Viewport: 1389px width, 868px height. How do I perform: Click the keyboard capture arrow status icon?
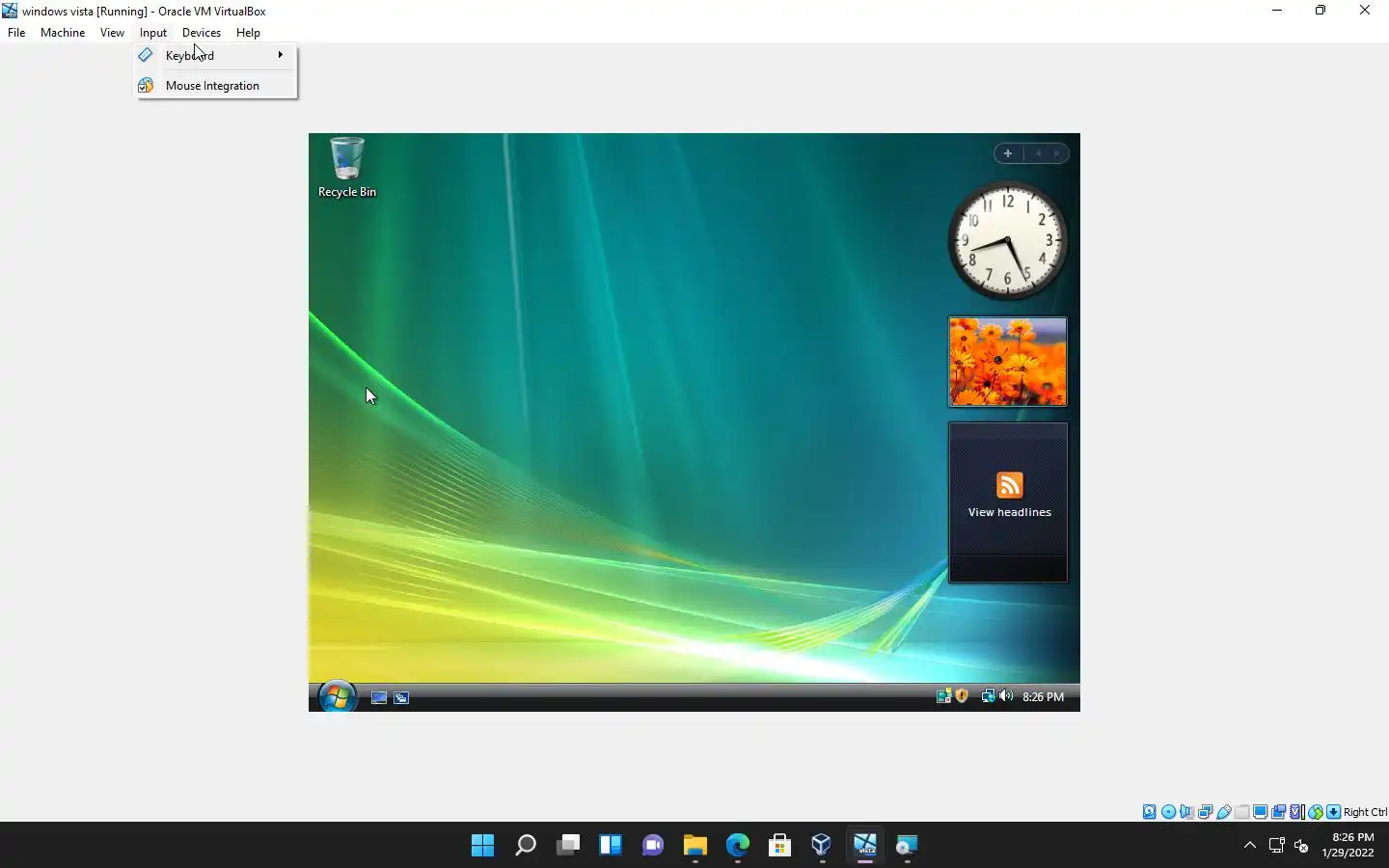[x=1334, y=812]
